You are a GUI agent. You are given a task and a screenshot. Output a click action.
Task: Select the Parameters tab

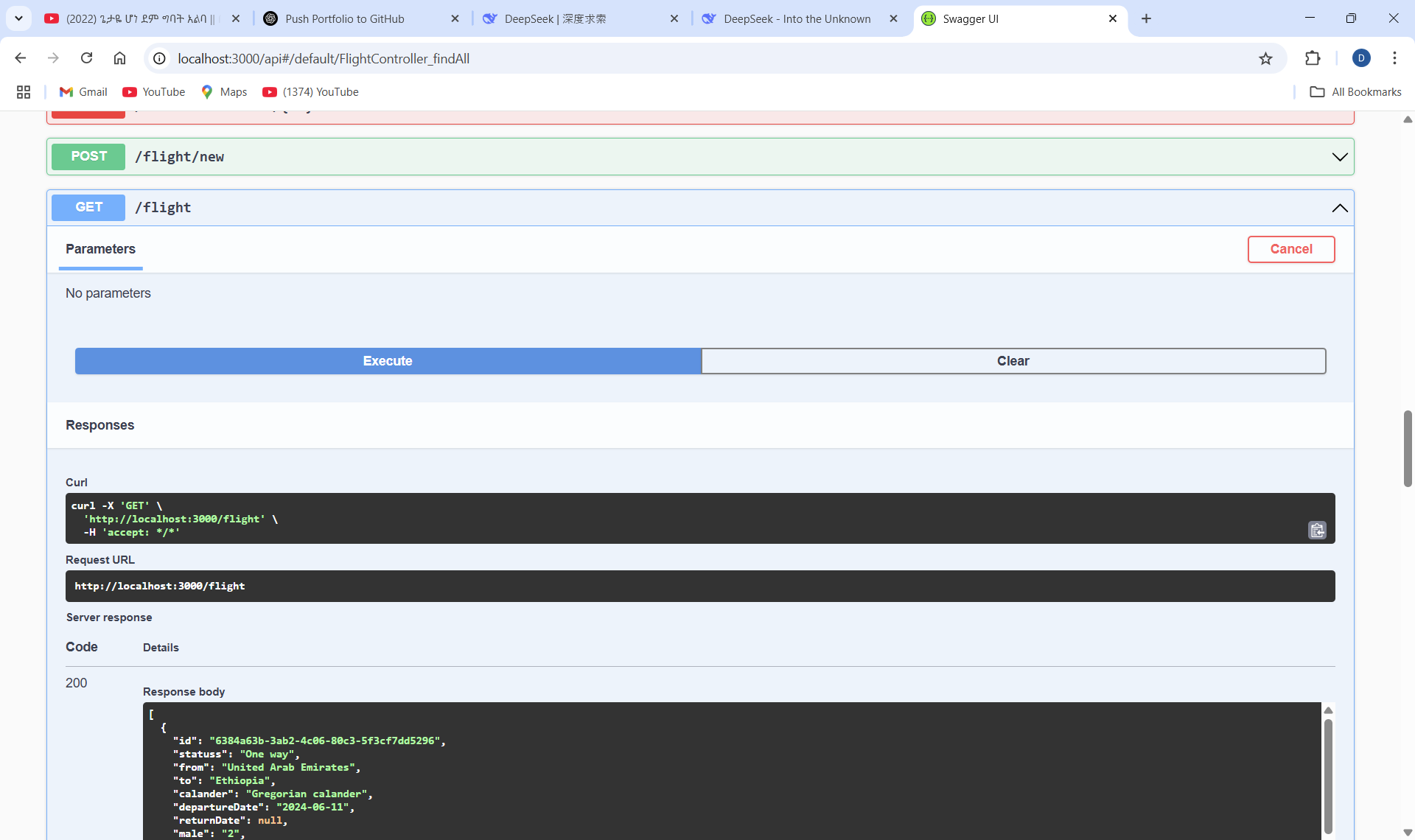(x=100, y=249)
